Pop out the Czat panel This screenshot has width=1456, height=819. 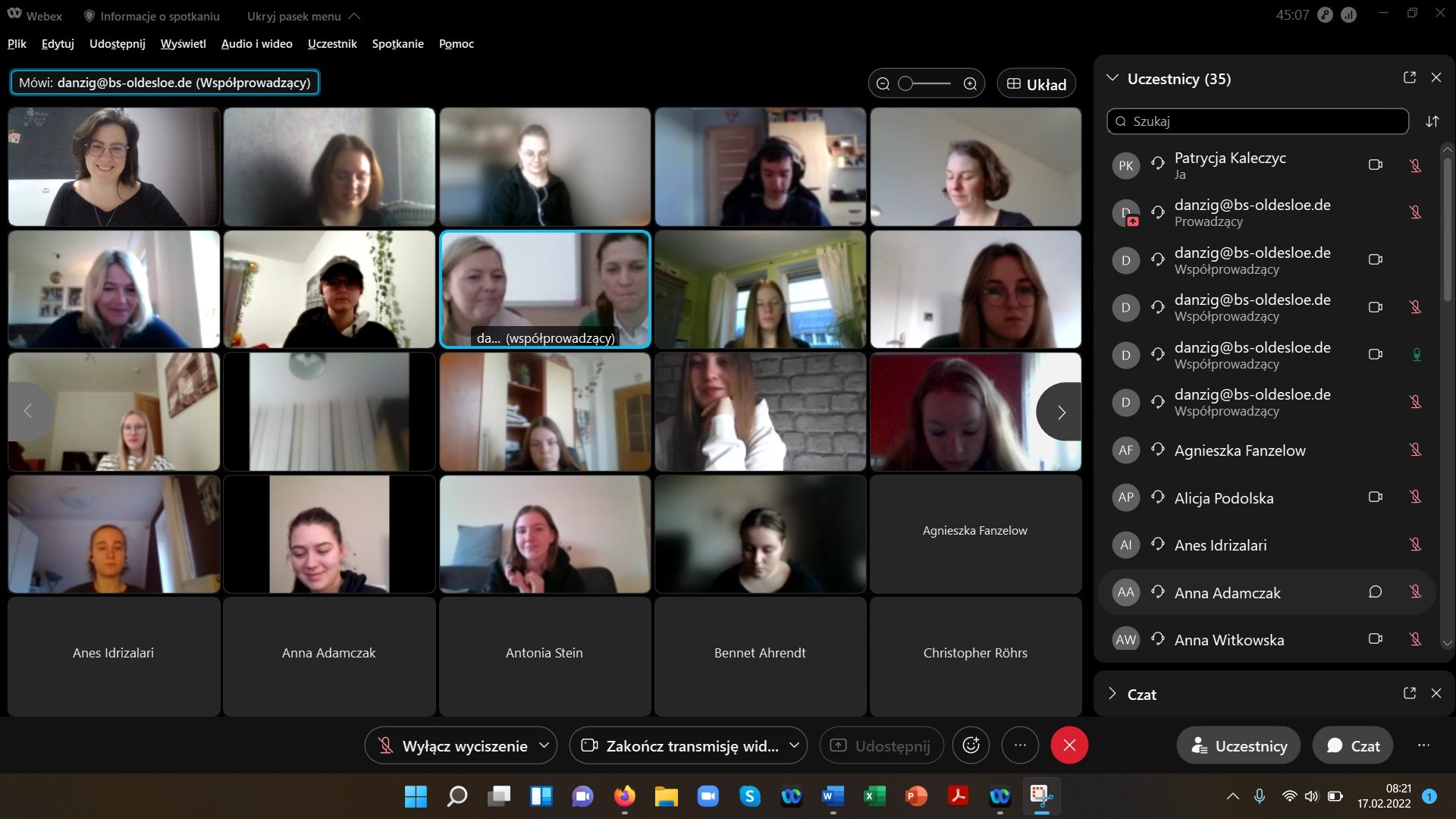1410,693
